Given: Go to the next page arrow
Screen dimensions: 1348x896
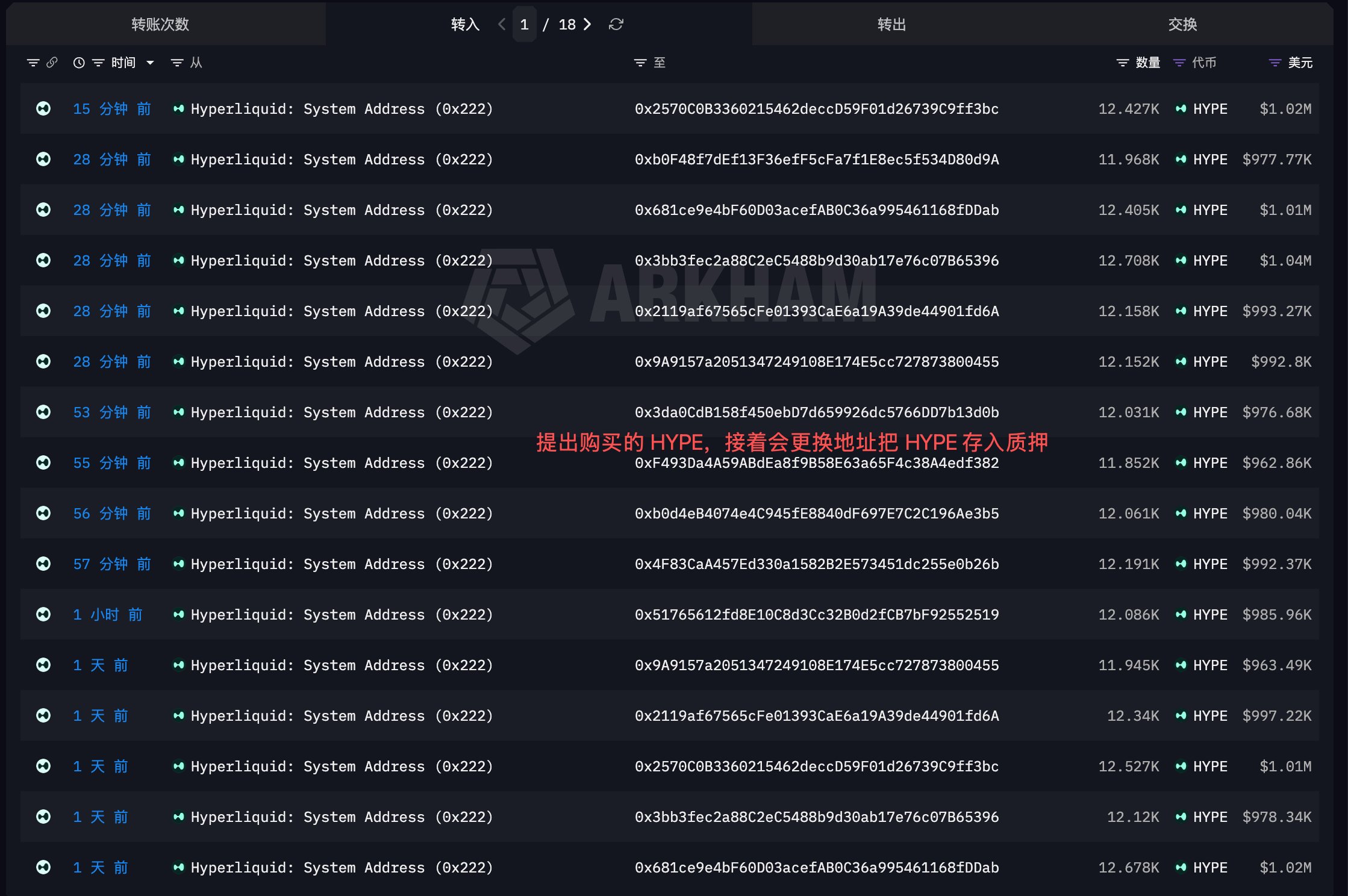Looking at the screenshot, I should pyautogui.click(x=588, y=24).
